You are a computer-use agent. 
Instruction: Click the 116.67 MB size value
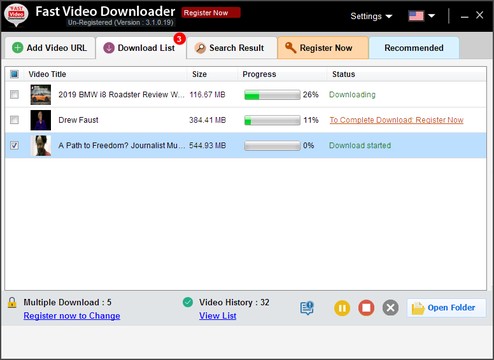tap(207, 95)
